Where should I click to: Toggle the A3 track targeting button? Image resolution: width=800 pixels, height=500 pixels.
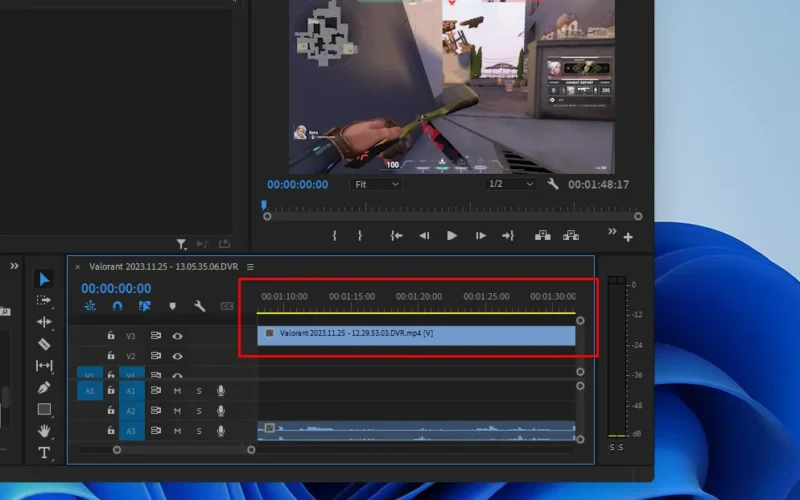click(131, 431)
